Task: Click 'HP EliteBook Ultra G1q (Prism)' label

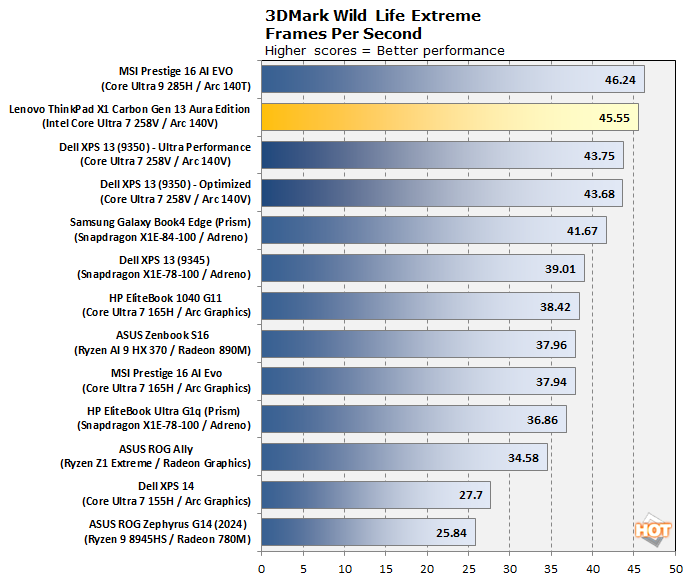Action: pos(164,411)
